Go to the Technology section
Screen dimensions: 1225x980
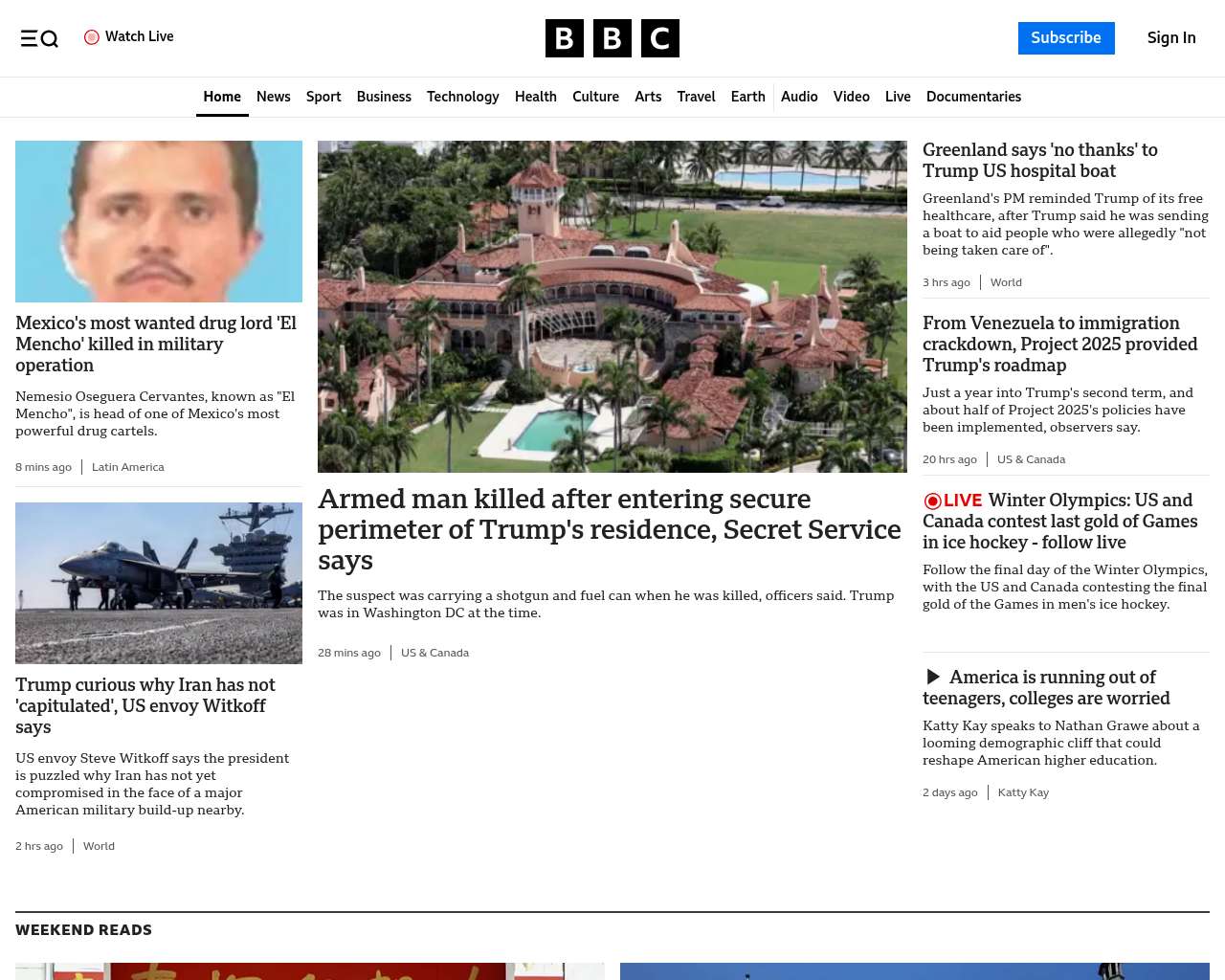[x=462, y=97]
